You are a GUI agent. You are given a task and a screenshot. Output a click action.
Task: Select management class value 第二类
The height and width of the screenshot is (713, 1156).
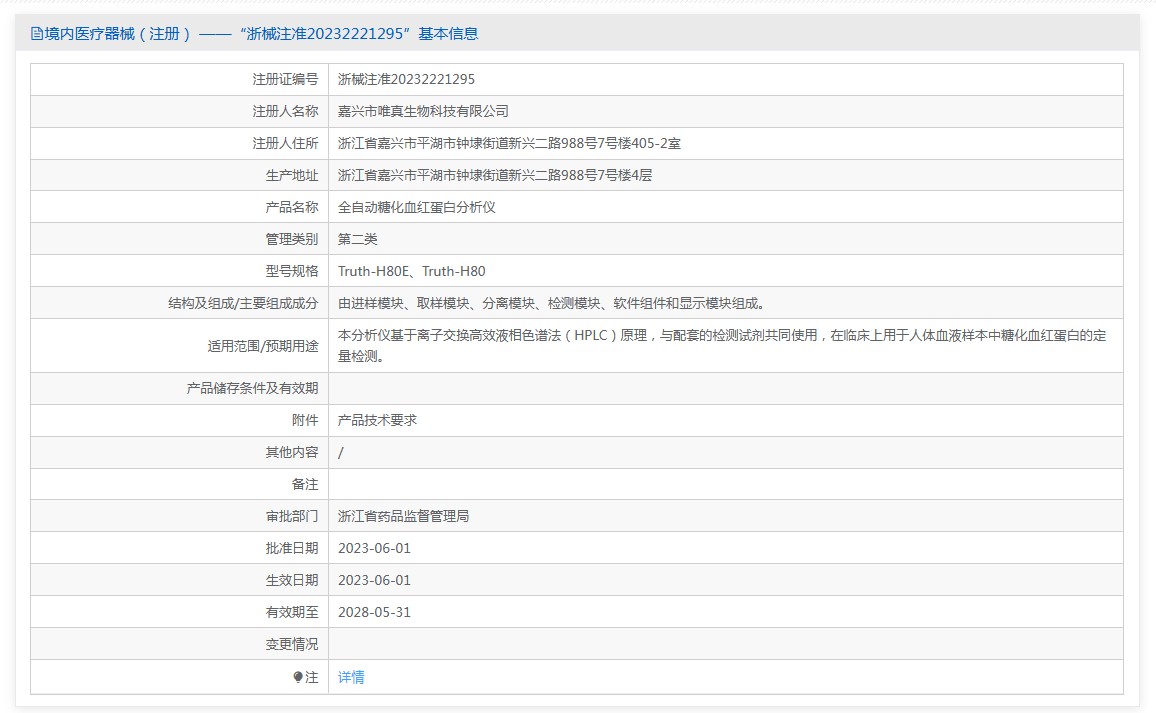358,239
